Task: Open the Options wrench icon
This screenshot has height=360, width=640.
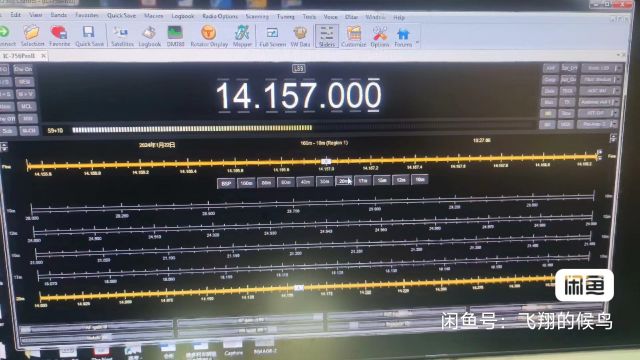Action: click(x=380, y=36)
